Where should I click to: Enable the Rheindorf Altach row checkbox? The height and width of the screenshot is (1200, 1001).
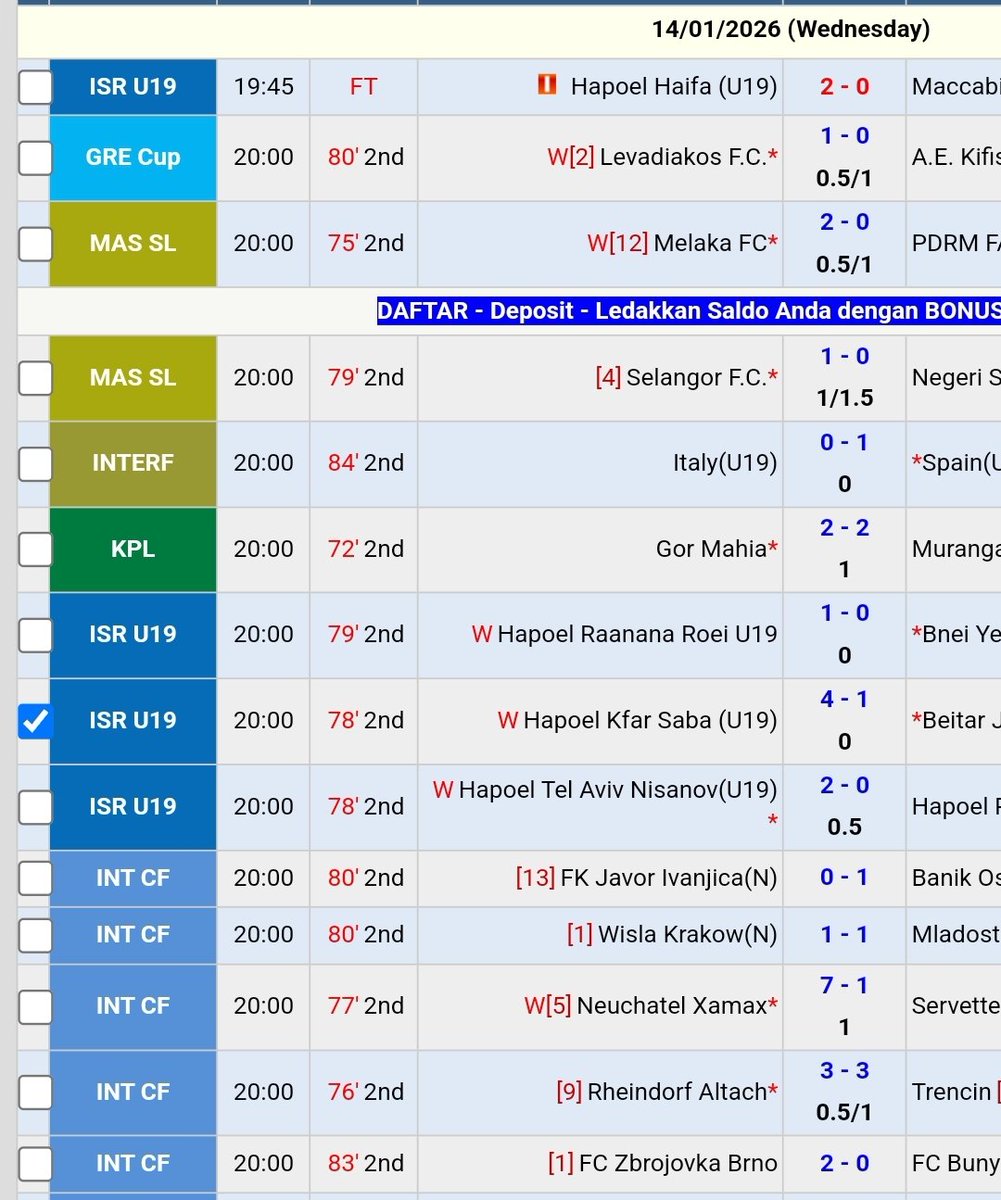(35, 1092)
